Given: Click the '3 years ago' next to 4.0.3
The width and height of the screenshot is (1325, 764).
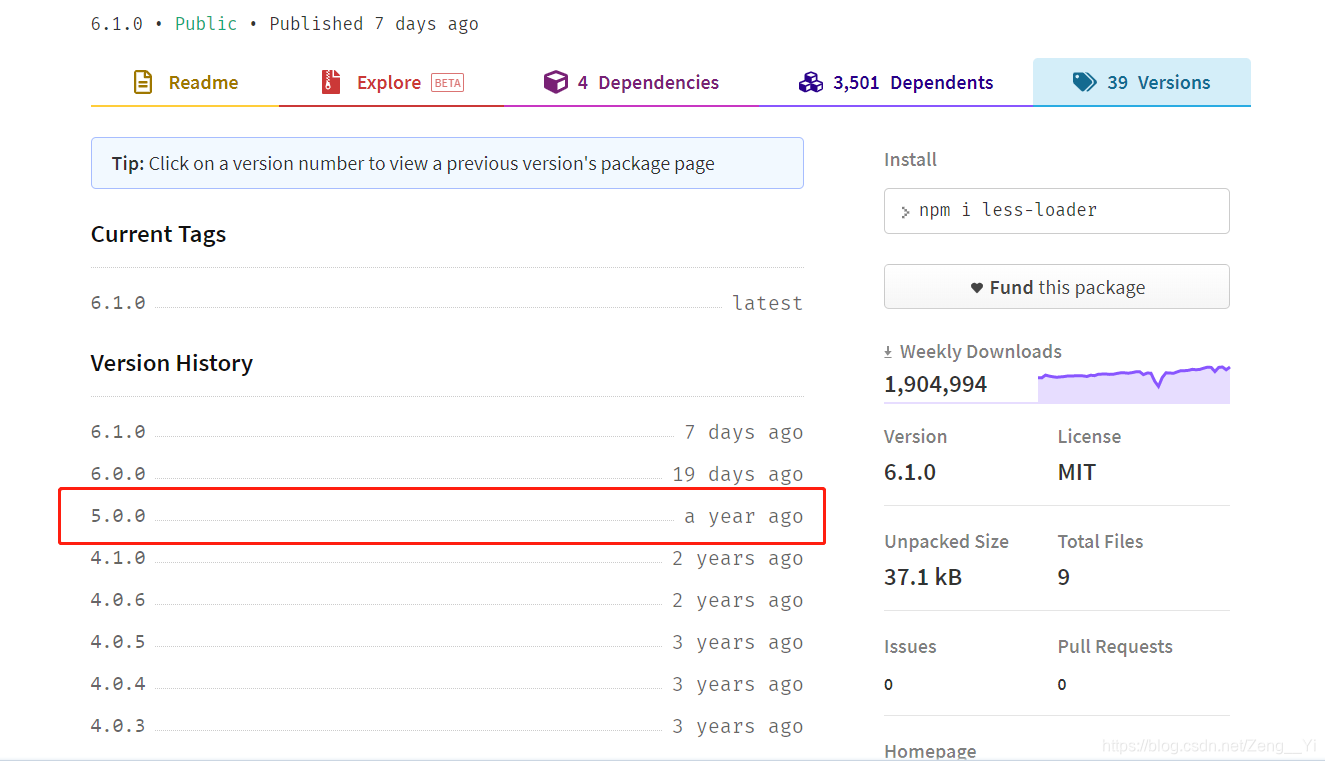Looking at the screenshot, I should tap(738, 726).
